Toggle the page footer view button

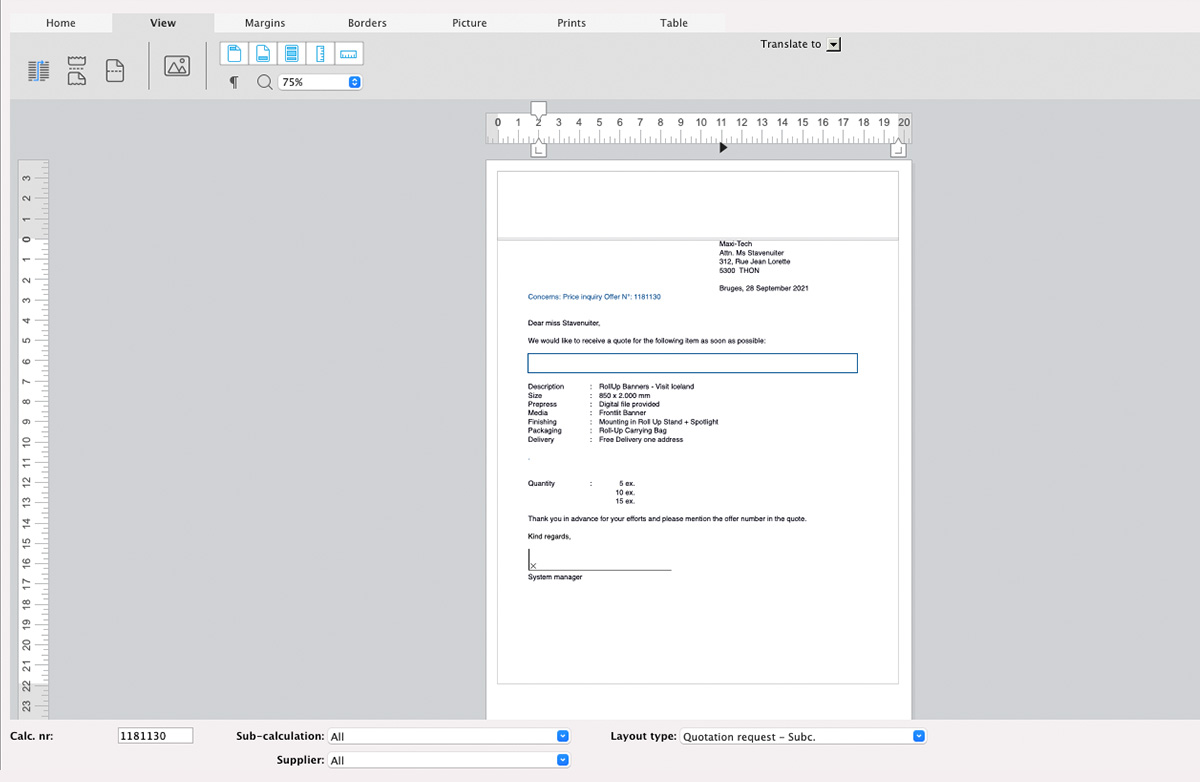(x=263, y=53)
